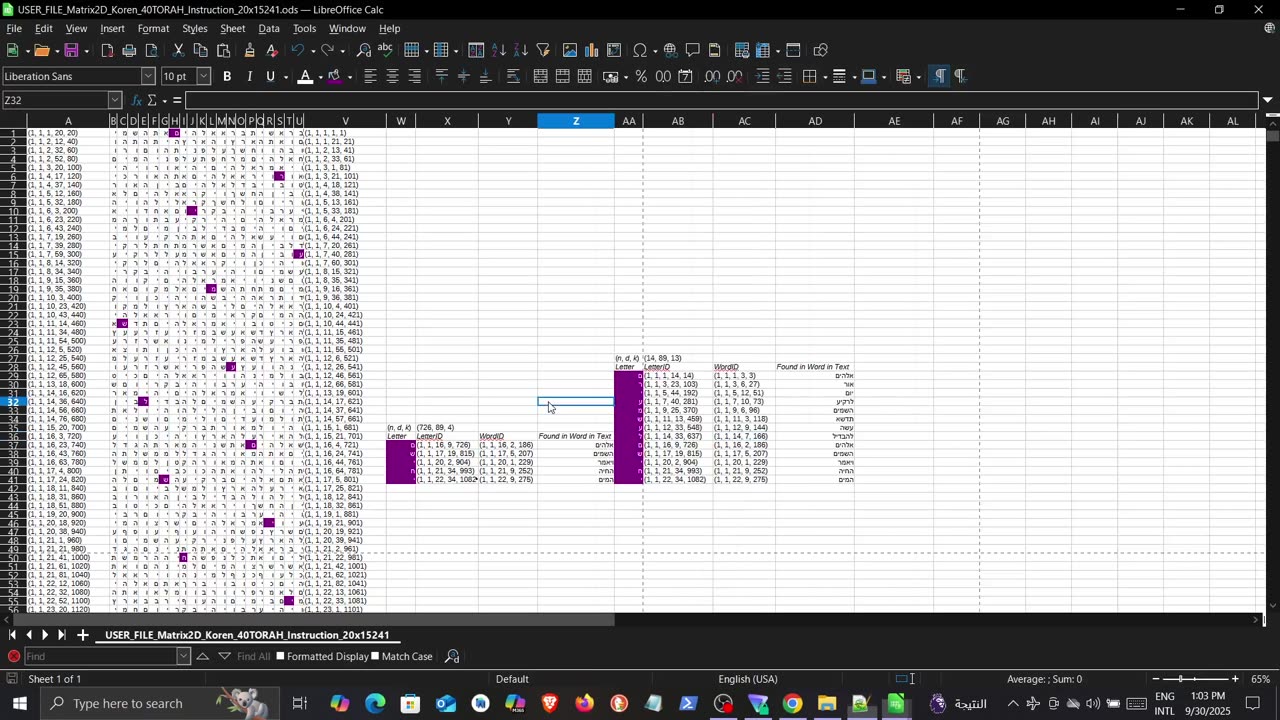Toggle Freeze Rows and Columns
The height and width of the screenshot is (720, 1280).
pyautogui.click(x=763, y=50)
